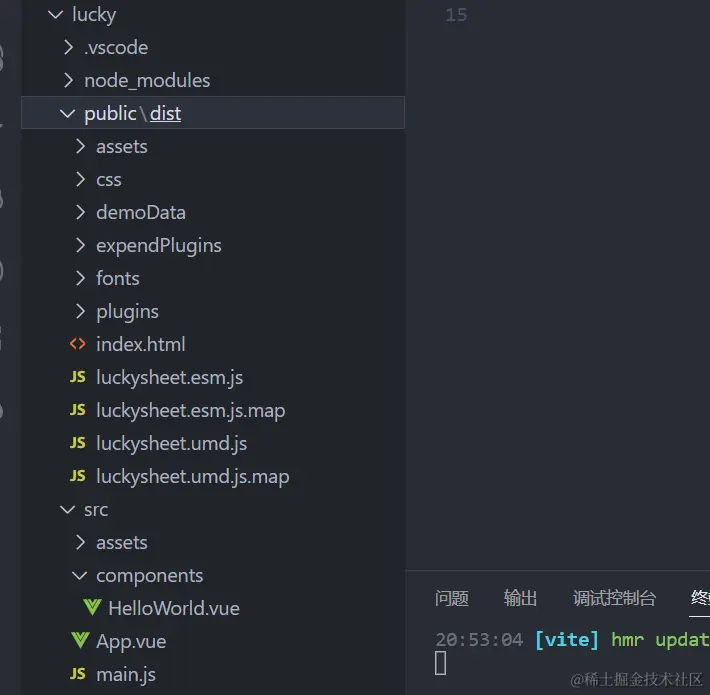Open App.vue file
The height and width of the screenshot is (695, 710).
click(x=131, y=642)
